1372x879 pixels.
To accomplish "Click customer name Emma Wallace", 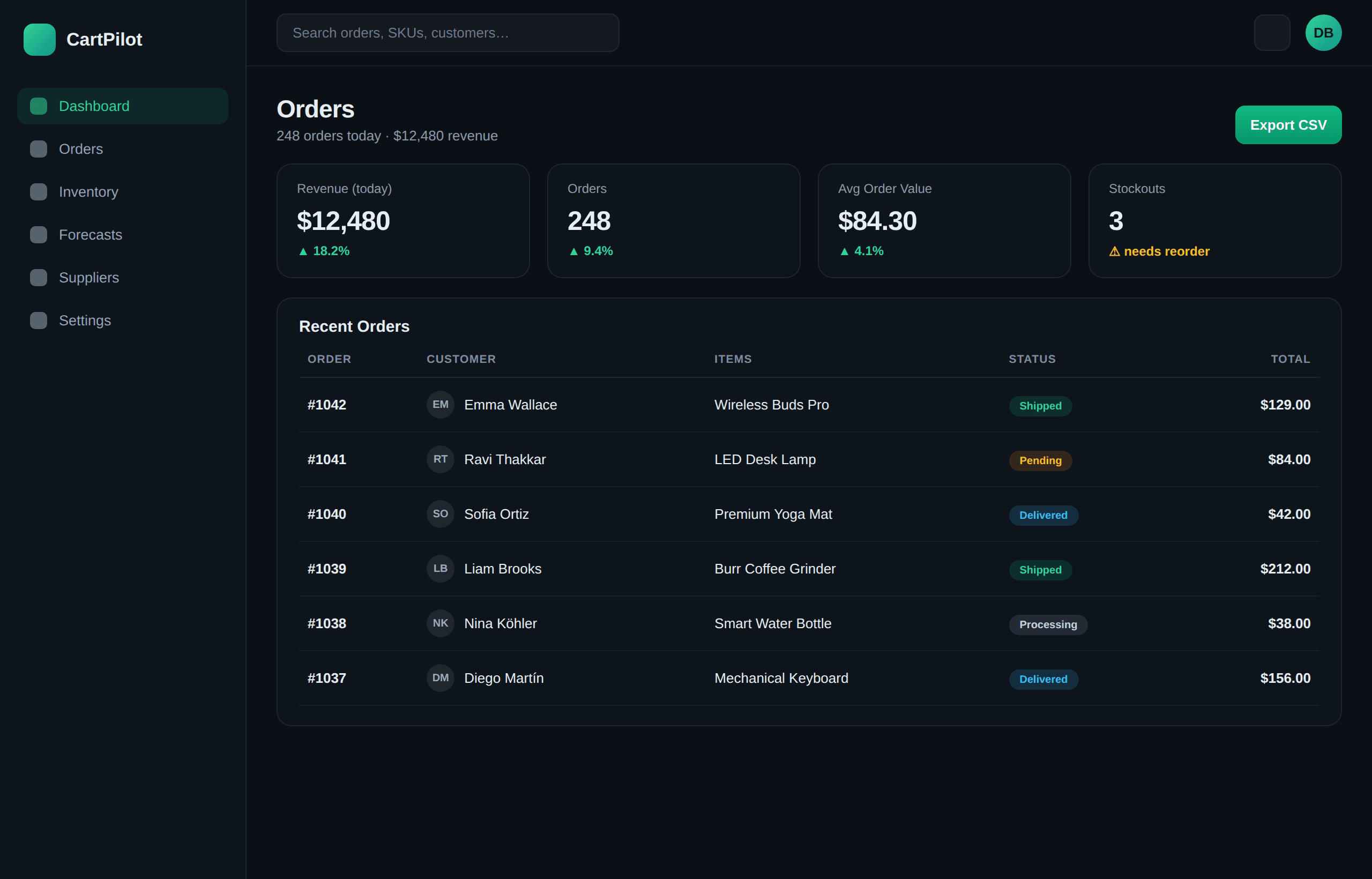I will pos(510,405).
